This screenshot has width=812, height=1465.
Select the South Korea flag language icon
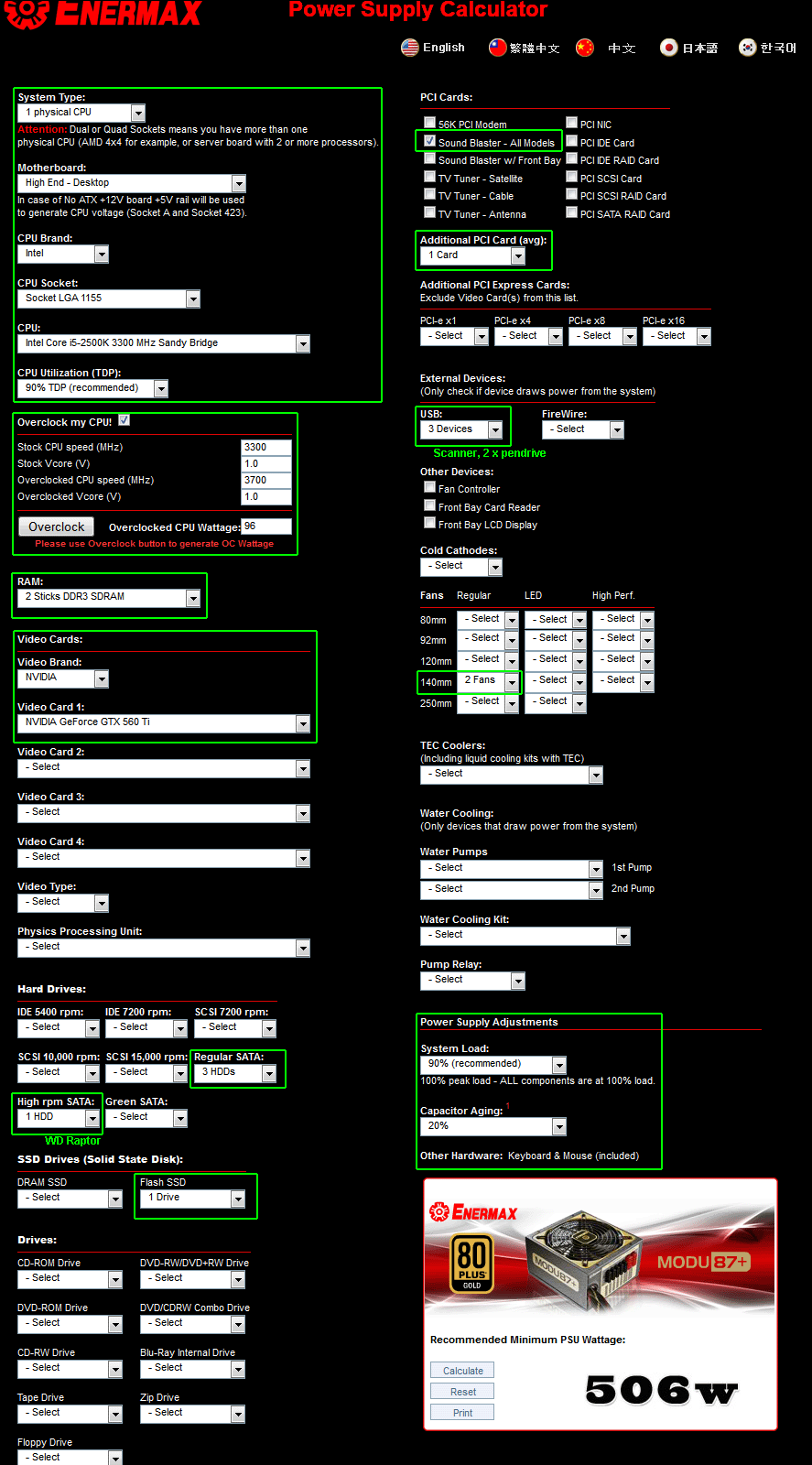(748, 48)
